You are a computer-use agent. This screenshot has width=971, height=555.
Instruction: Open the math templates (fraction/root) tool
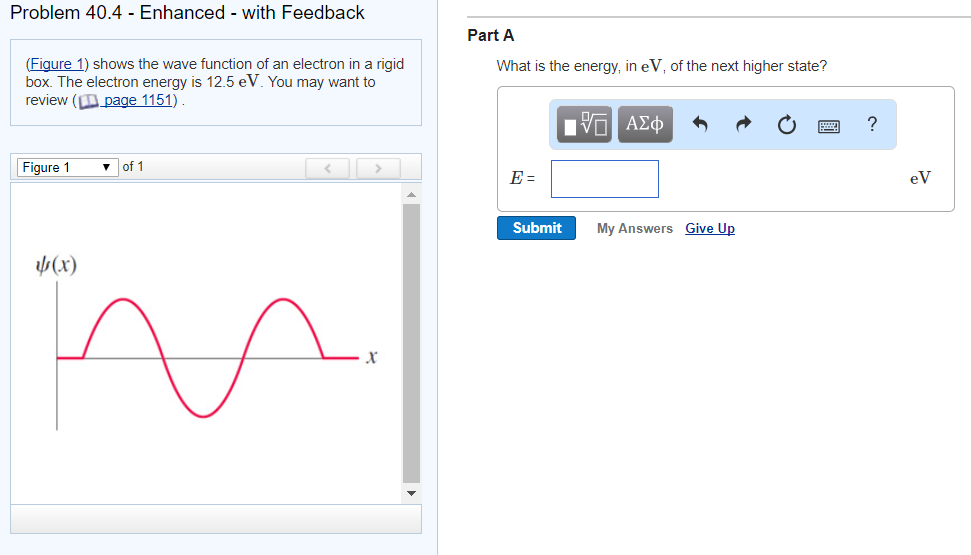pyautogui.click(x=584, y=125)
